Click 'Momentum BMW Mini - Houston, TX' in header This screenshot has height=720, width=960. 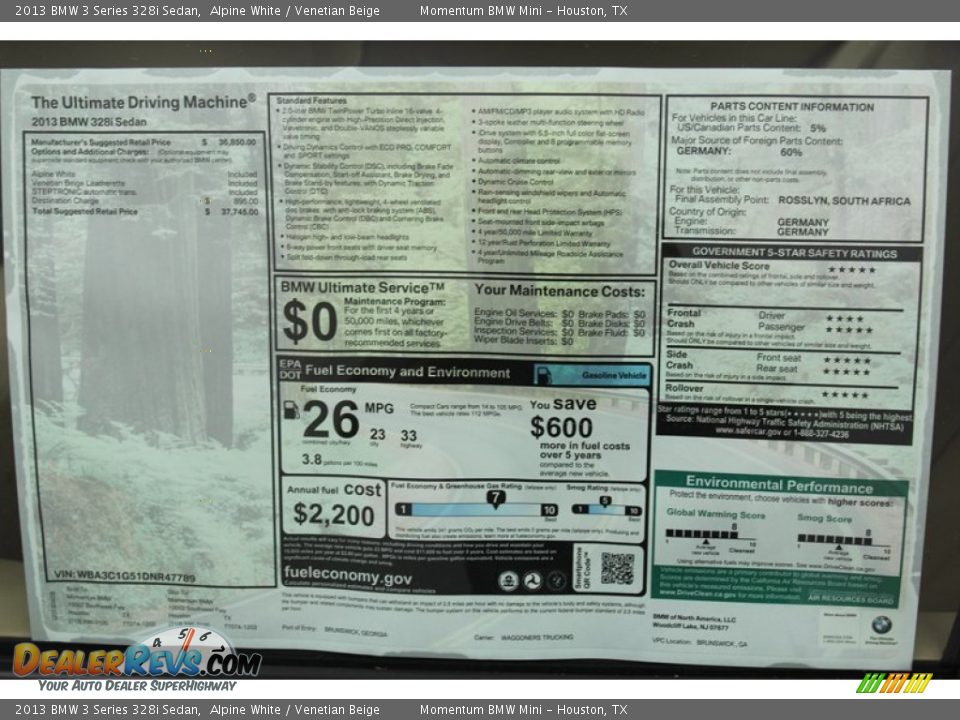point(523,11)
